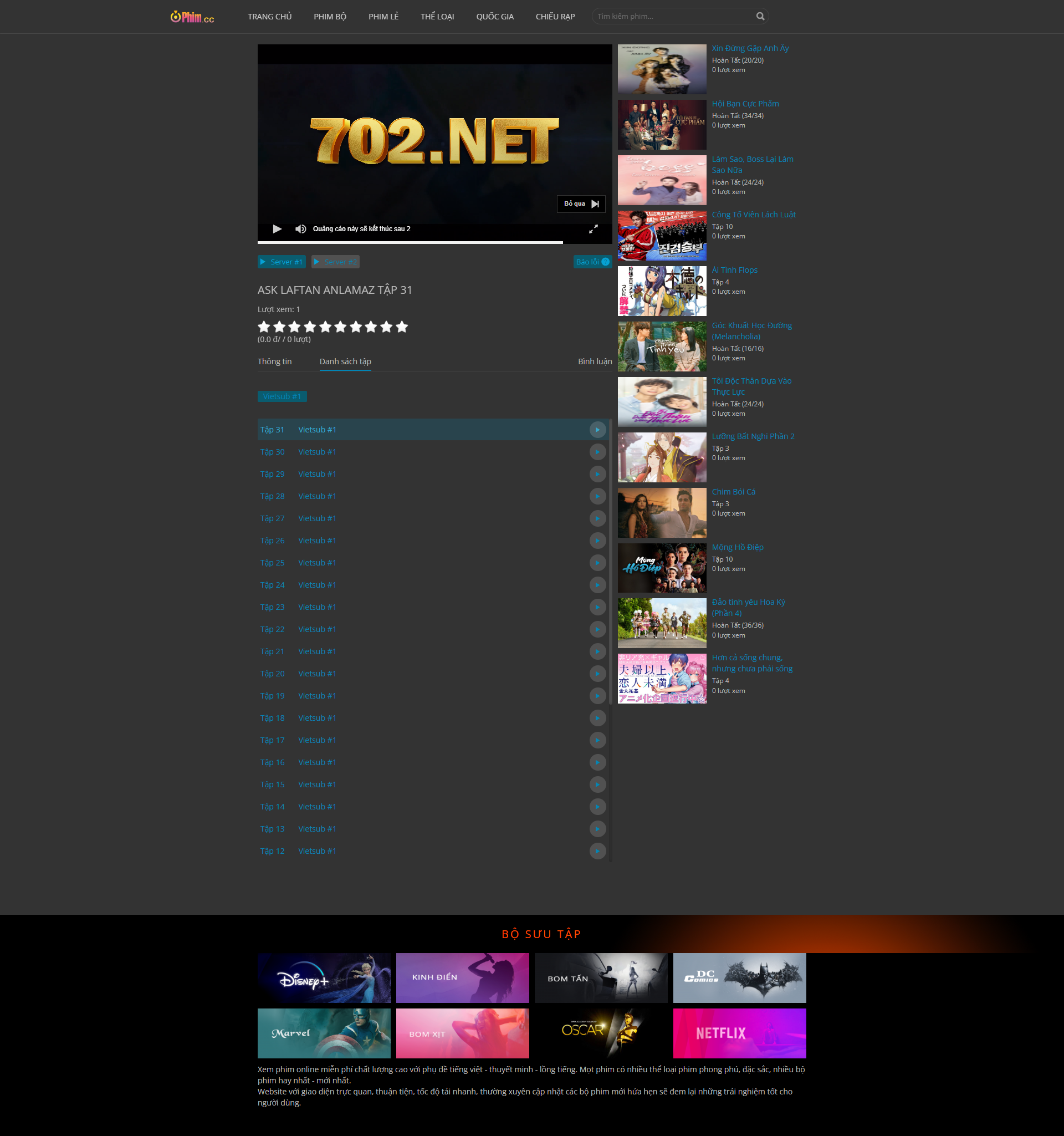This screenshot has width=1064, height=1136.
Task: Report error with Báo lỗi button
Action: point(592,262)
